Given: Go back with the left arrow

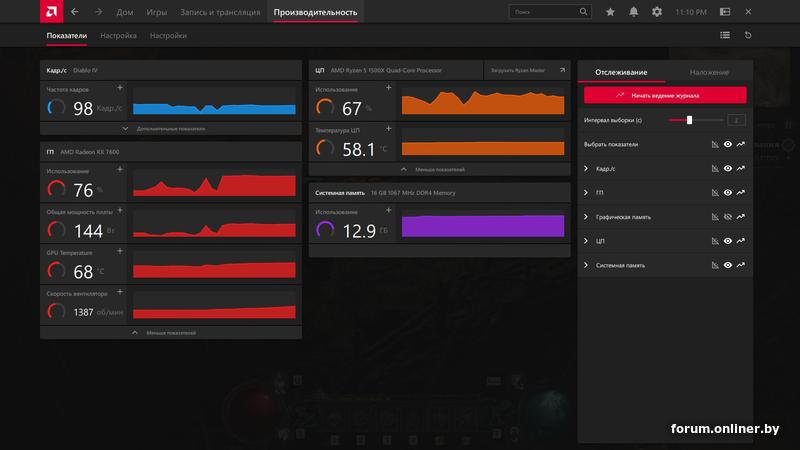Looking at the screenshot, I should click(x=75, y=12).
